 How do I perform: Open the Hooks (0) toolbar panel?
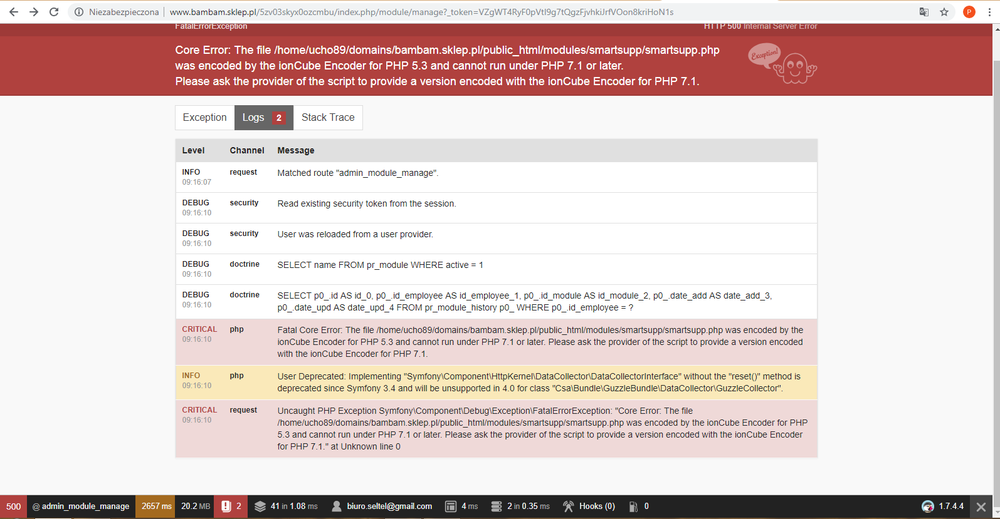click(589, 506)
